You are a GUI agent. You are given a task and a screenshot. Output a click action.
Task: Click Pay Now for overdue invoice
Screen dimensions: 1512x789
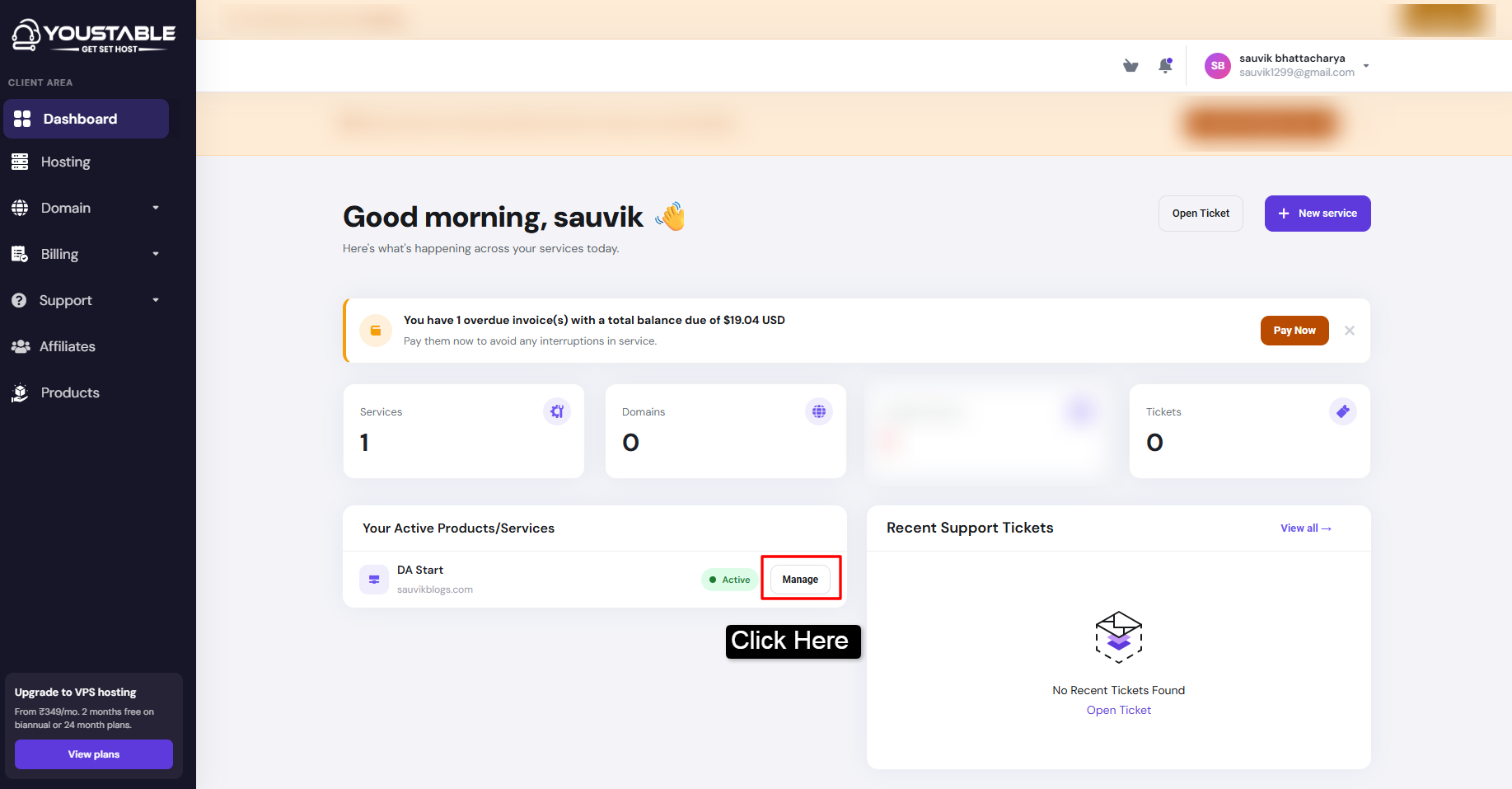point(1294,331)
